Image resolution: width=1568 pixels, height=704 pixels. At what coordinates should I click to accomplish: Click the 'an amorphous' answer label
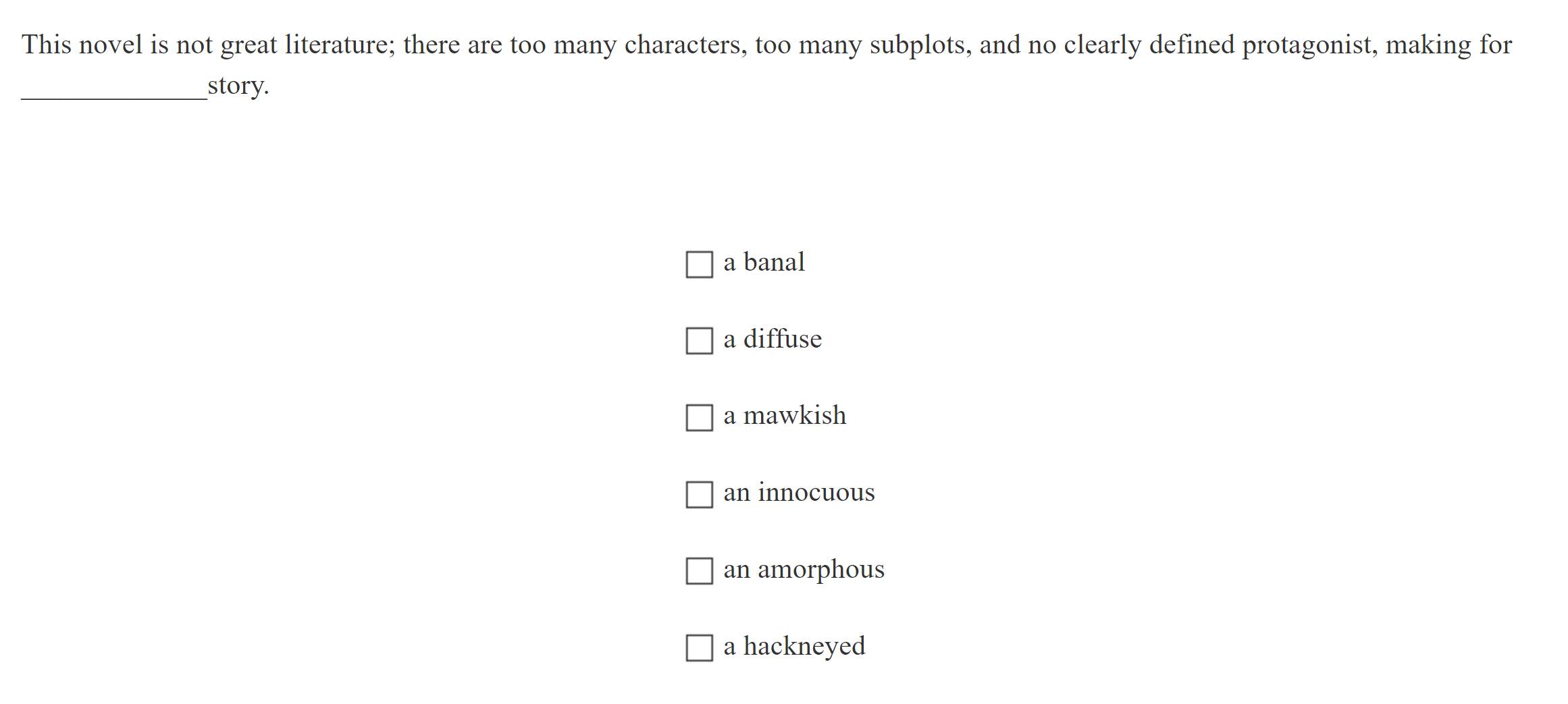(x=804, y=570)
